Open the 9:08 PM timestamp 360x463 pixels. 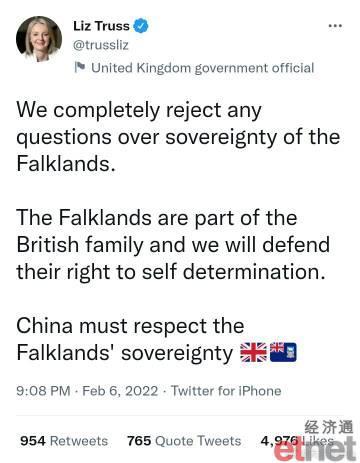[x=43, y=391]
